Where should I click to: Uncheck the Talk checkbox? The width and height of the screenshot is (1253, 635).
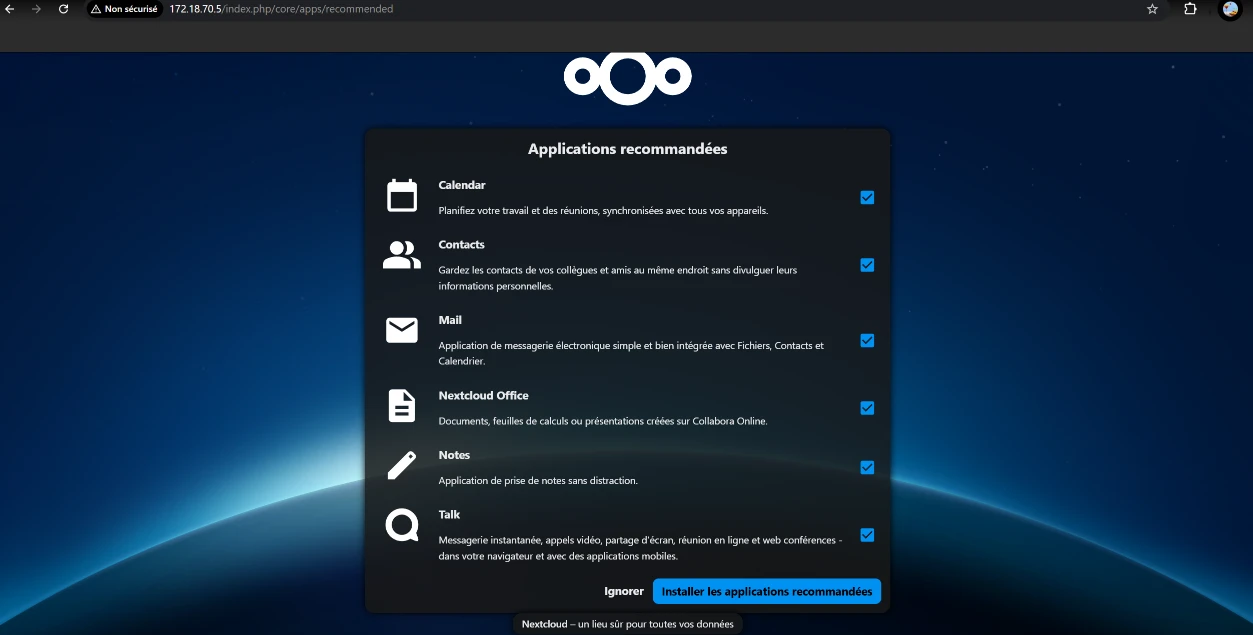click(x=867, y=535)
